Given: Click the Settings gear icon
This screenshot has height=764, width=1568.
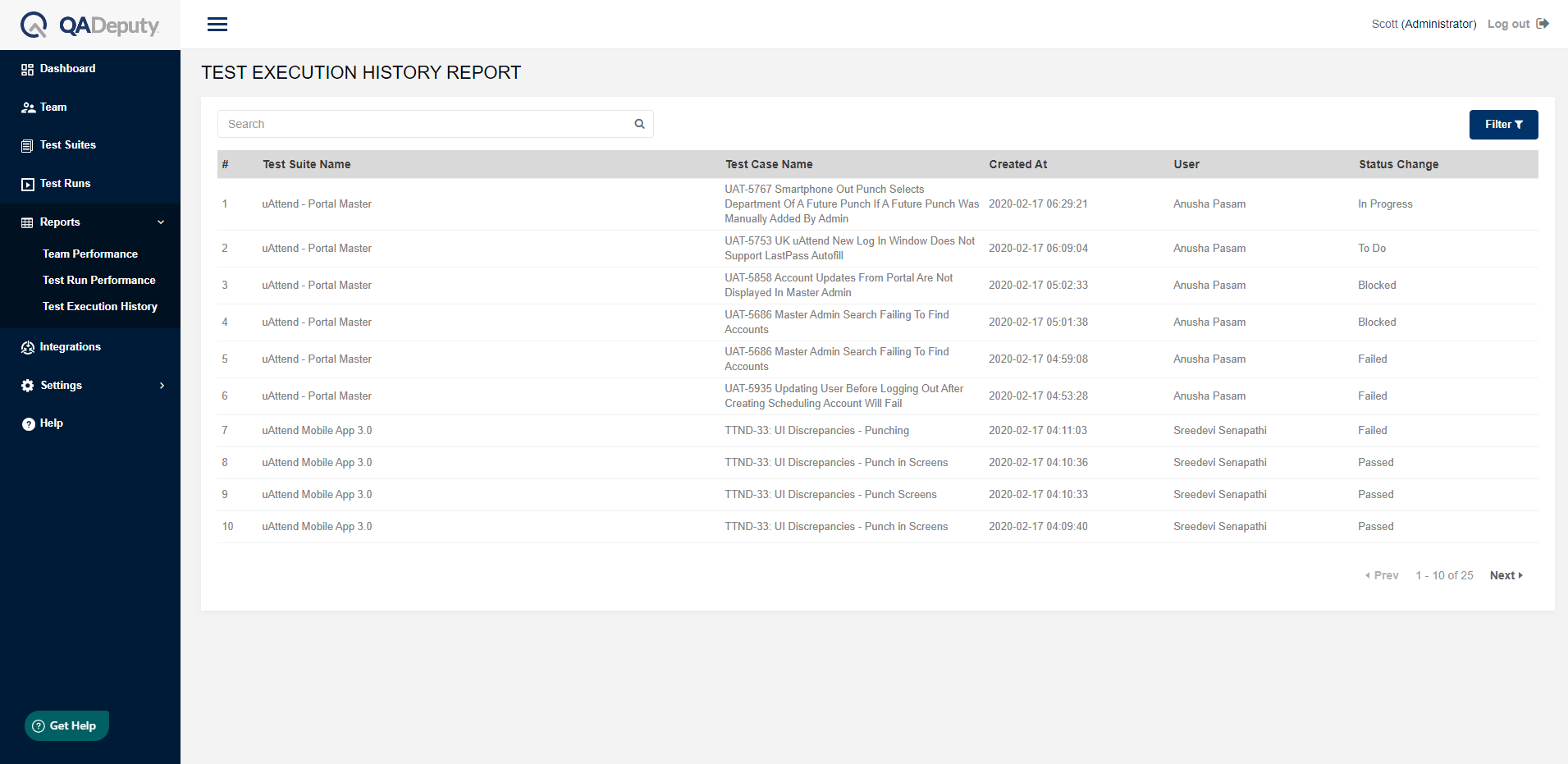Looking at the screenshot, I should [x=28, y=386].
